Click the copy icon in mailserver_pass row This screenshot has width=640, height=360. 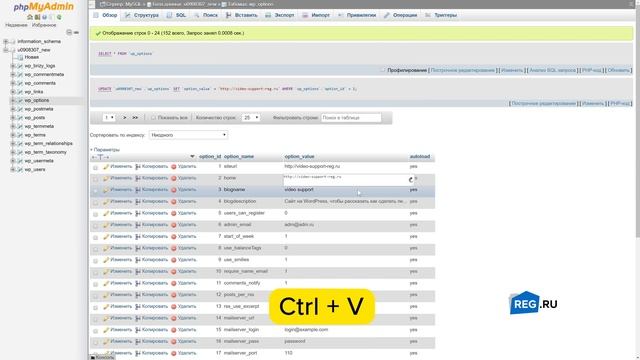138,342
